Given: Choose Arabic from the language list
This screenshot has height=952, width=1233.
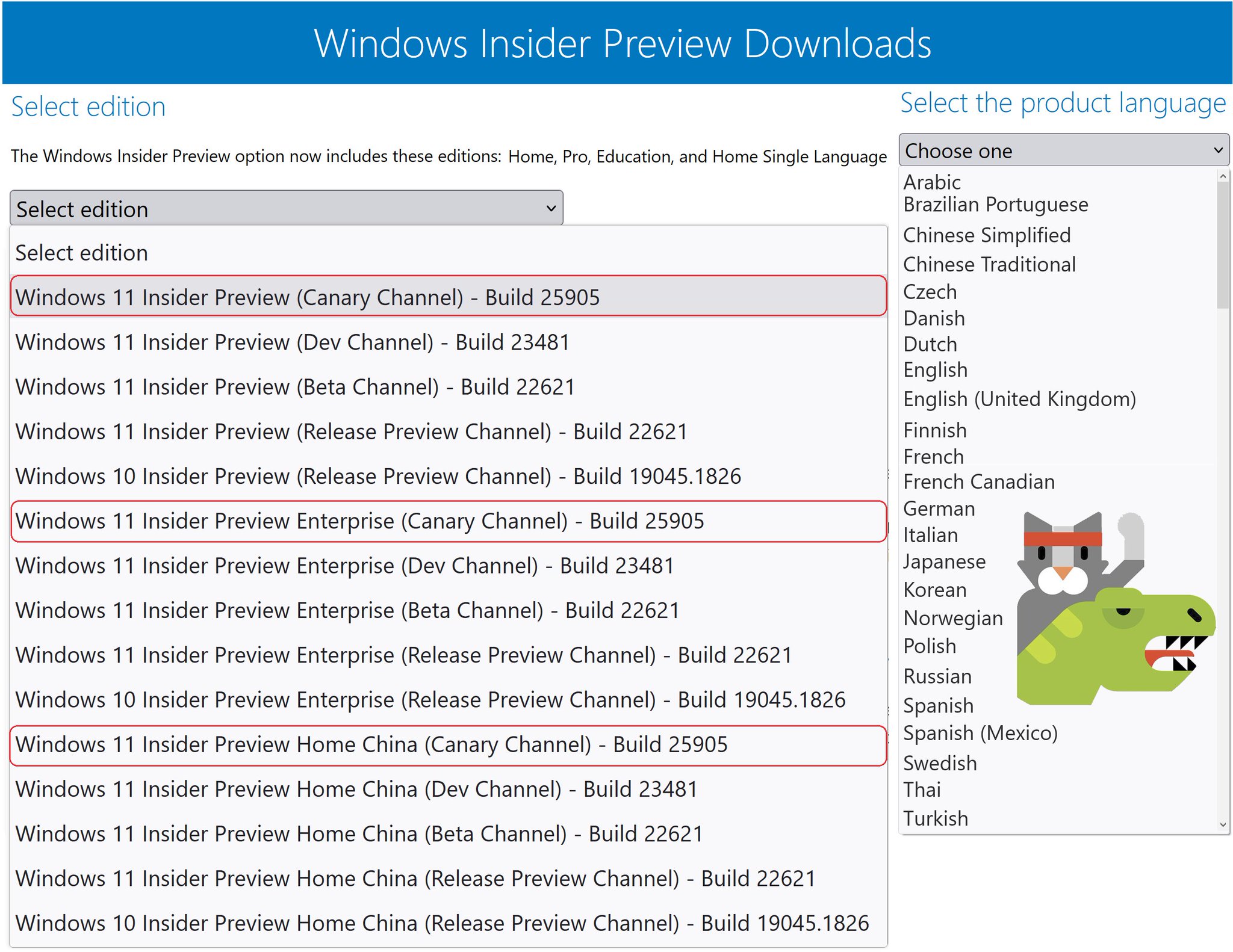Looking at the screenshot, I should click(x=931, y=182).
